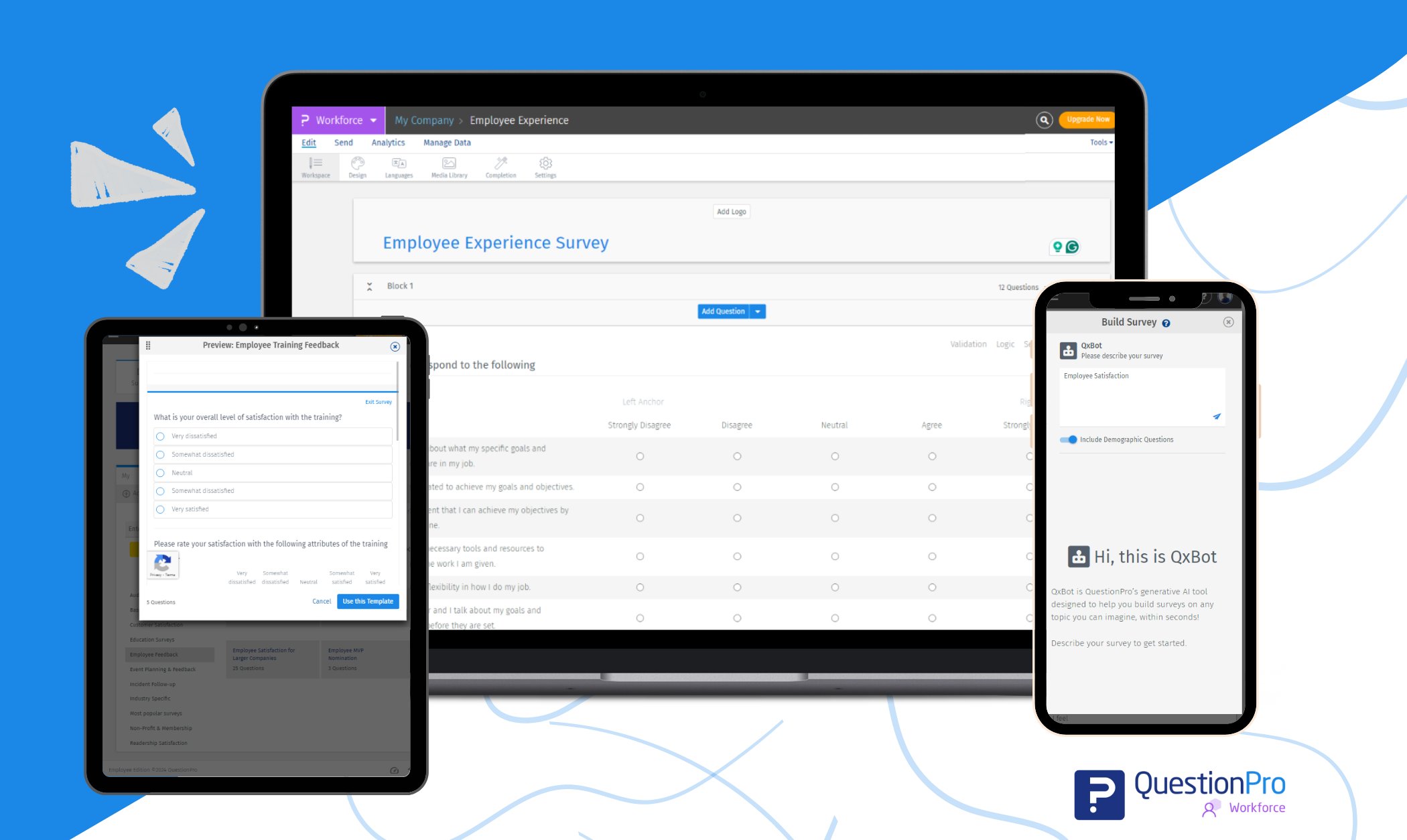Expand the Workforce dropdown in nav bar

coord(376,120)
